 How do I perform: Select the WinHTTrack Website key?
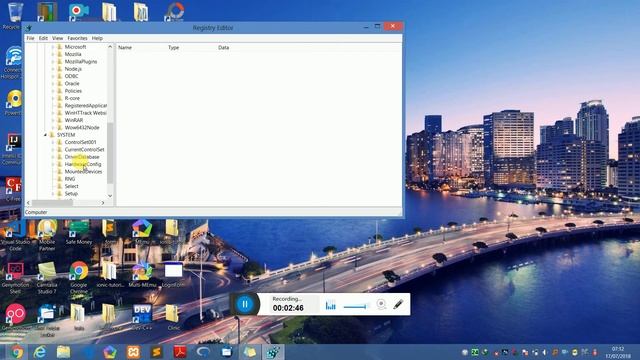pyautogui.click(x=86, y=113)
